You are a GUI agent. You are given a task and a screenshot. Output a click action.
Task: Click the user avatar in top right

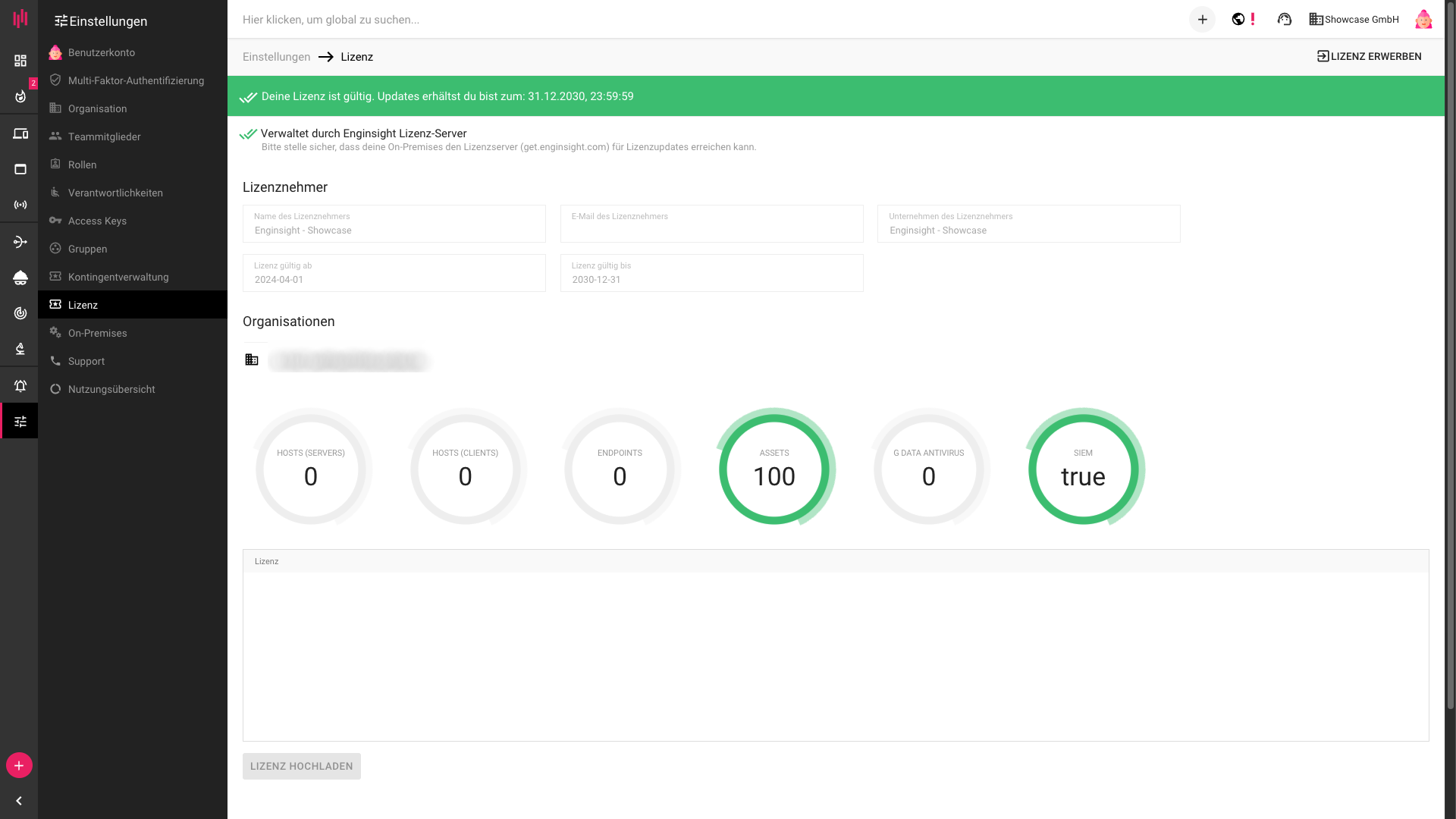[x=1423, y=20]
